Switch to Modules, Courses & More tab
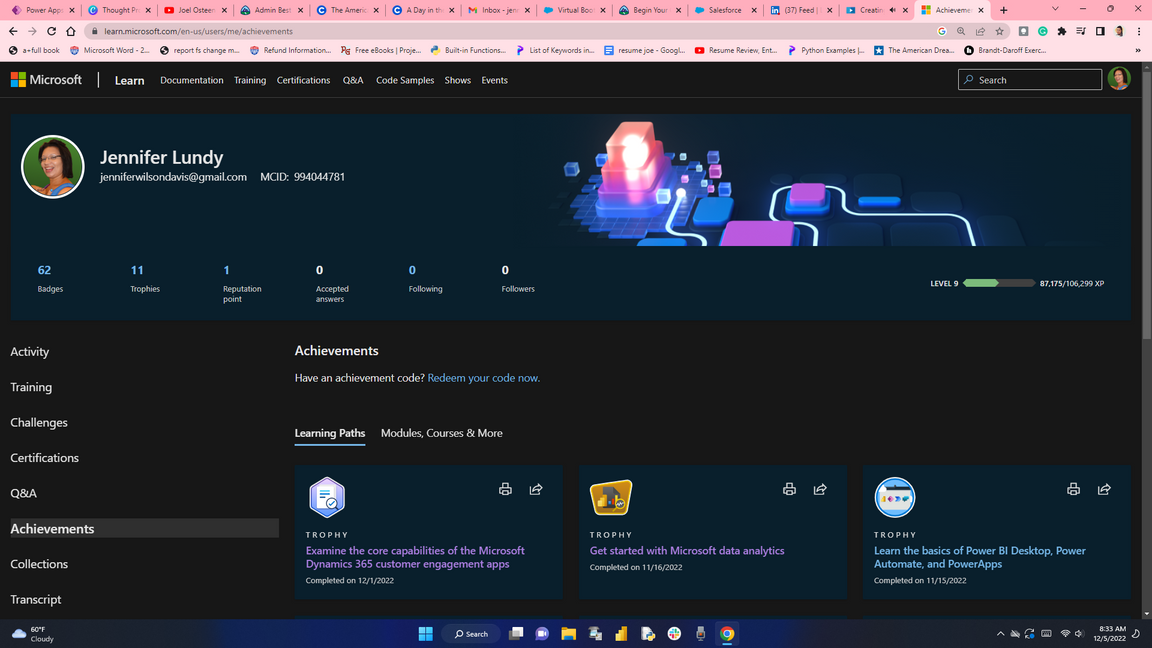Viewport: 1152px width, 648px height. 442,433
